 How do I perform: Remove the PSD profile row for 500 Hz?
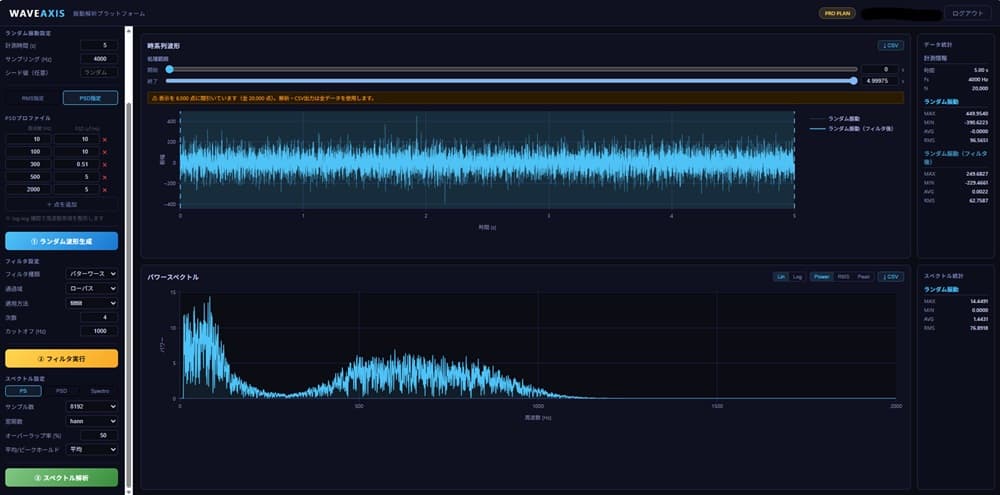(x=105, y=177)
